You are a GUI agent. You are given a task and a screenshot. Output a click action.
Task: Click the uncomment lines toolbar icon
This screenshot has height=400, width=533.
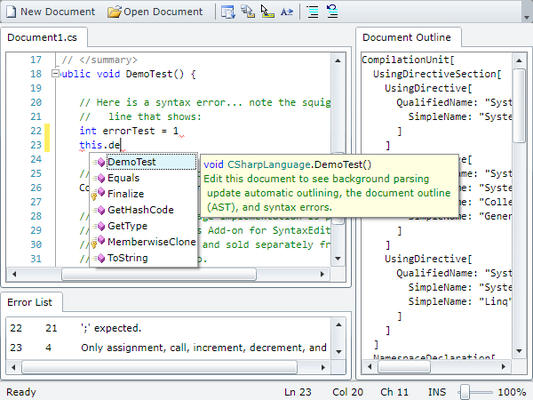pyautogui.click(x=332, y=12)
